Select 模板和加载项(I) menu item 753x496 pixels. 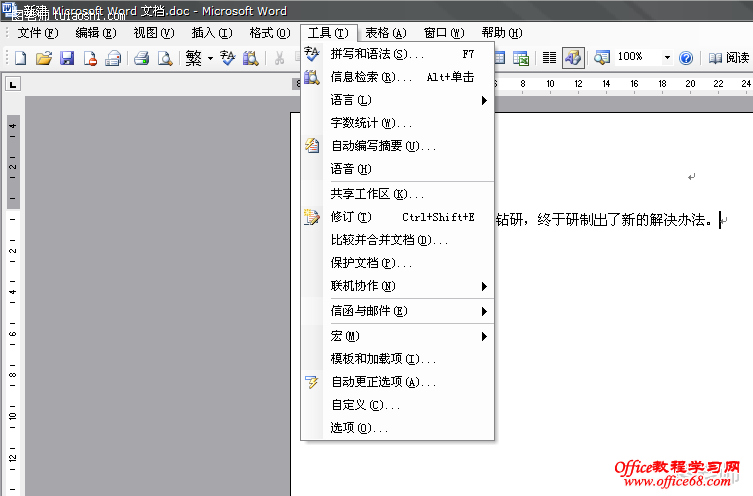(x=398, y=359)
